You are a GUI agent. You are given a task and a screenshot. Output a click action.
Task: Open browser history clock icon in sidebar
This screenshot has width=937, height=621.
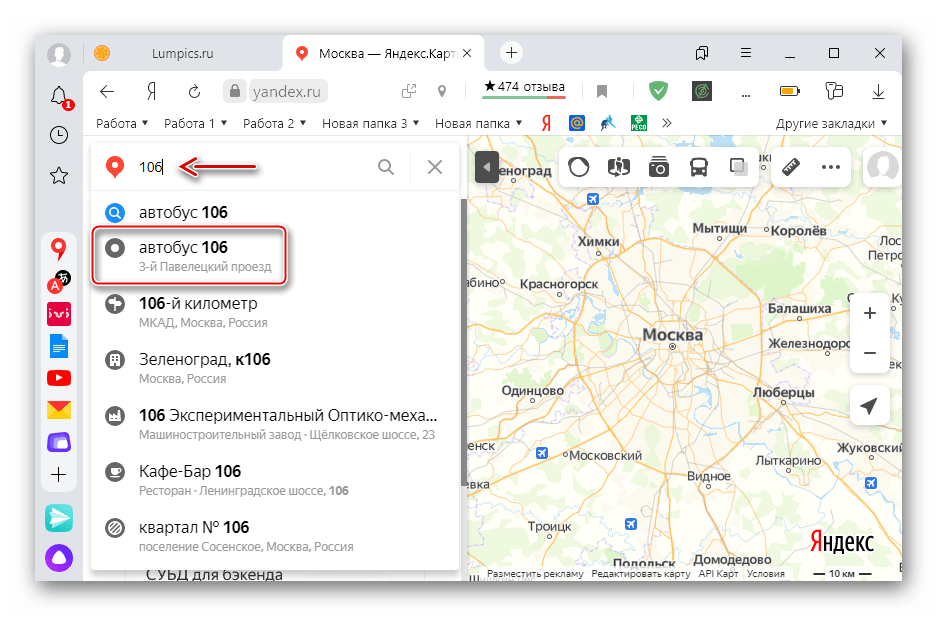click(59, 135)
